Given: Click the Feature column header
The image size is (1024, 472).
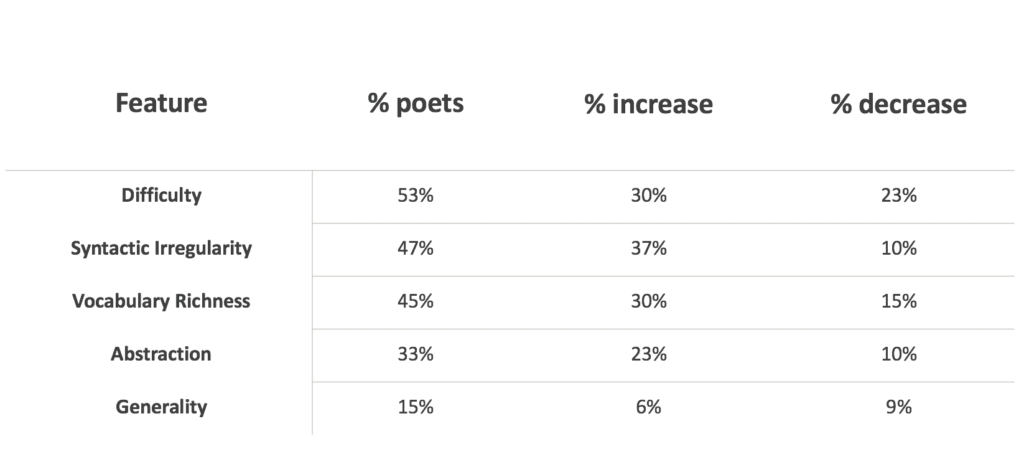Looking at the screenshot, I should (161, 103).
